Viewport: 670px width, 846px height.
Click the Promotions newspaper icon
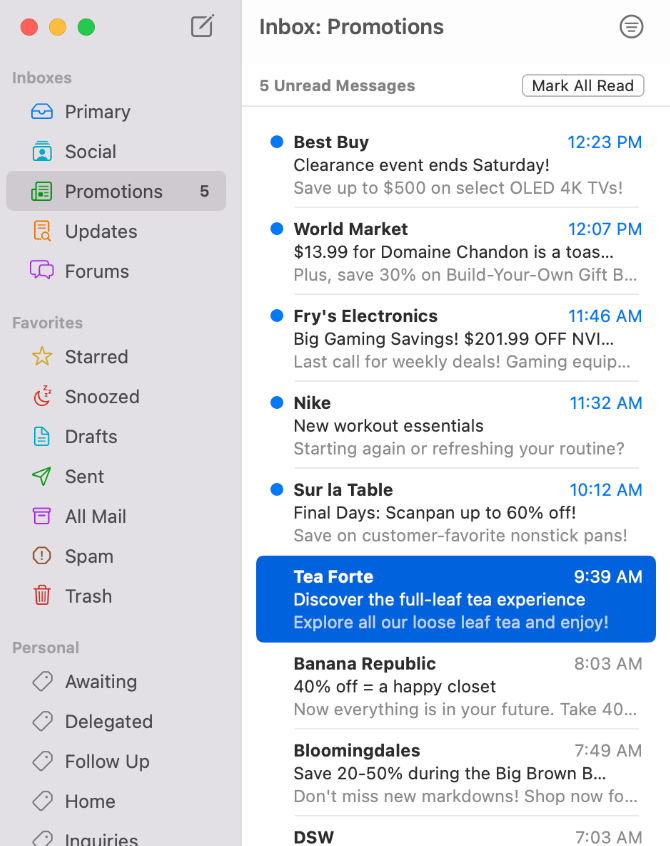(42, 192)
